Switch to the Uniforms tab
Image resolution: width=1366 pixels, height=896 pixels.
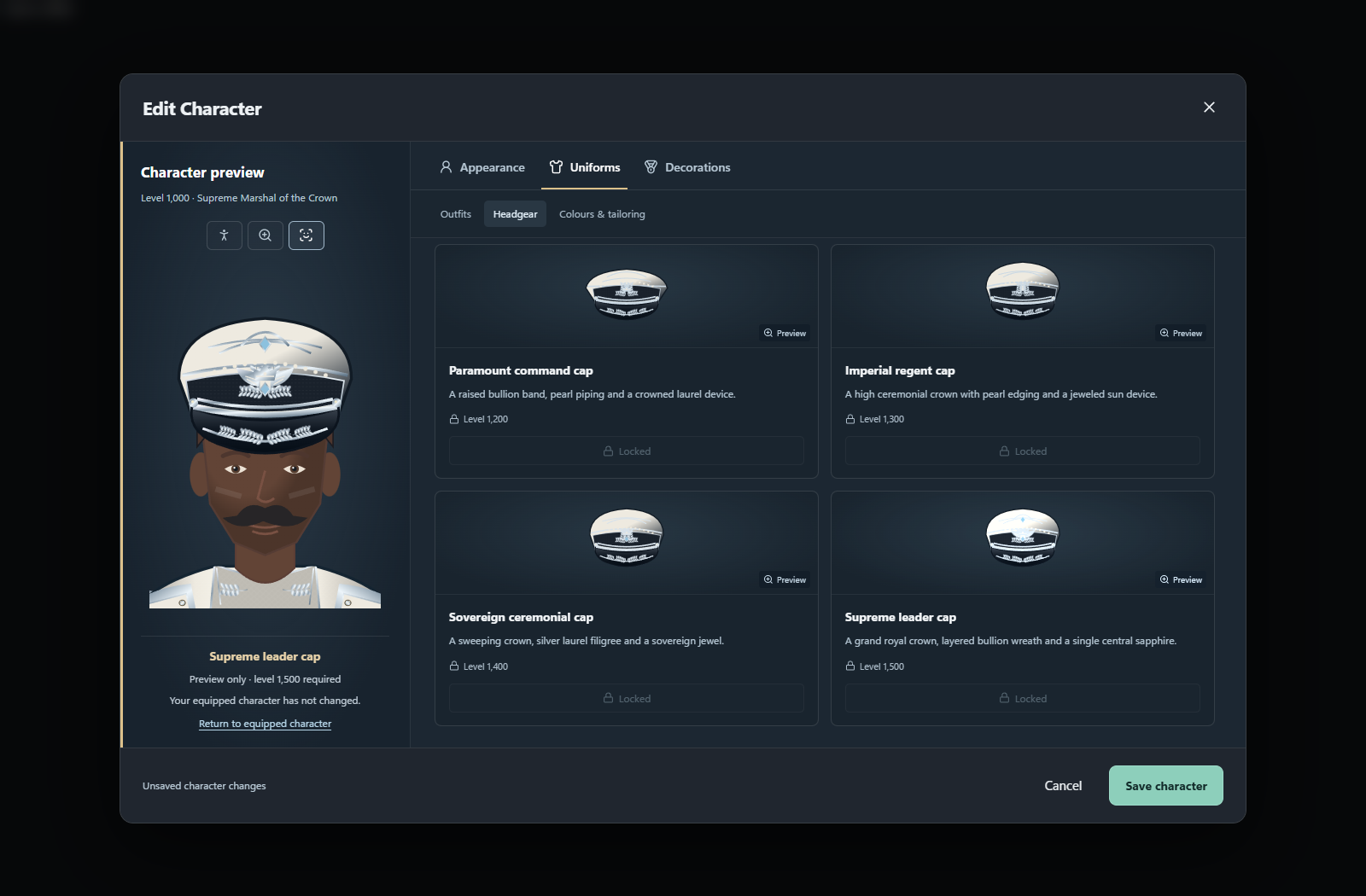click(x=585, y=167)
